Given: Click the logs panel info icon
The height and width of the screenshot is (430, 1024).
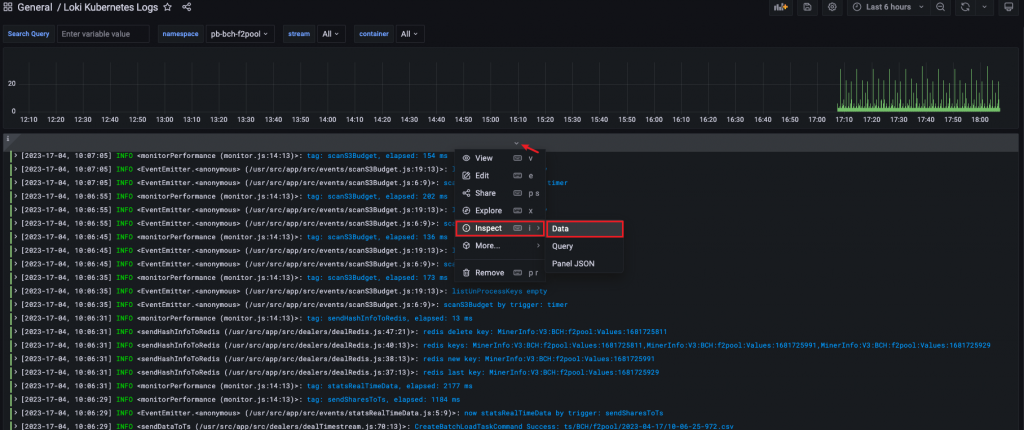Looking at the screenshot, I should tap(8, 139).
